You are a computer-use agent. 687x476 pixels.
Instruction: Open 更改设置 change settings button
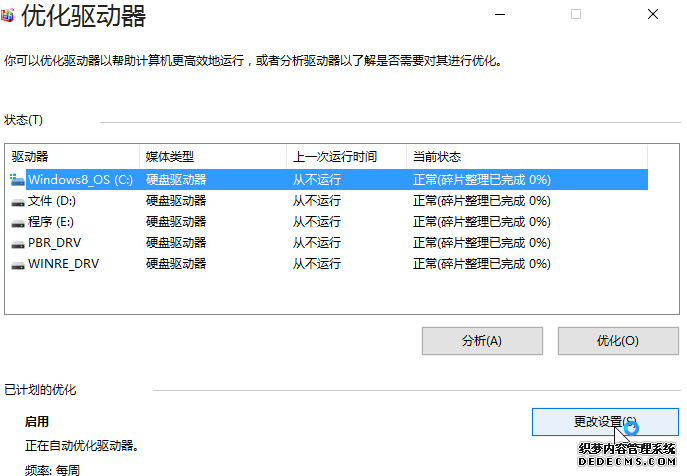[605, 422]
